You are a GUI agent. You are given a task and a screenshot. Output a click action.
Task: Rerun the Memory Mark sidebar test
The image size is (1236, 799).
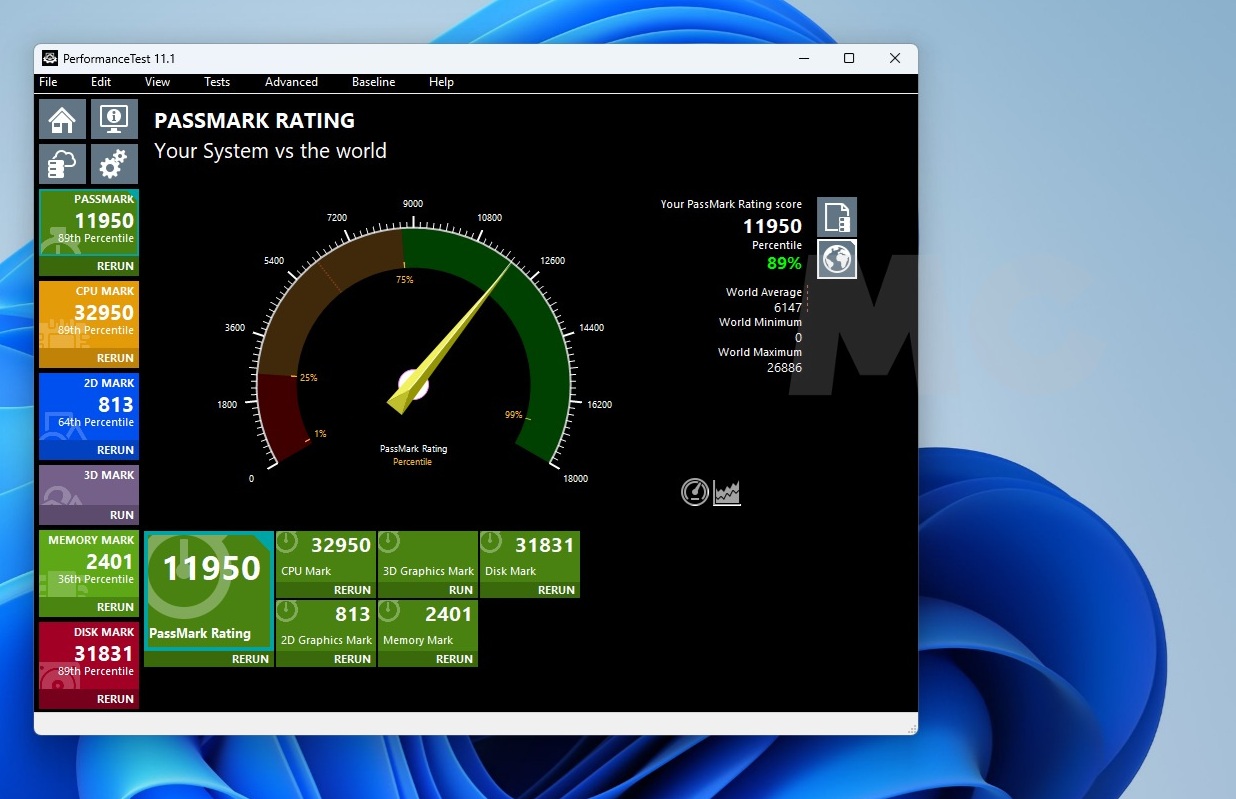pos(115,607)
